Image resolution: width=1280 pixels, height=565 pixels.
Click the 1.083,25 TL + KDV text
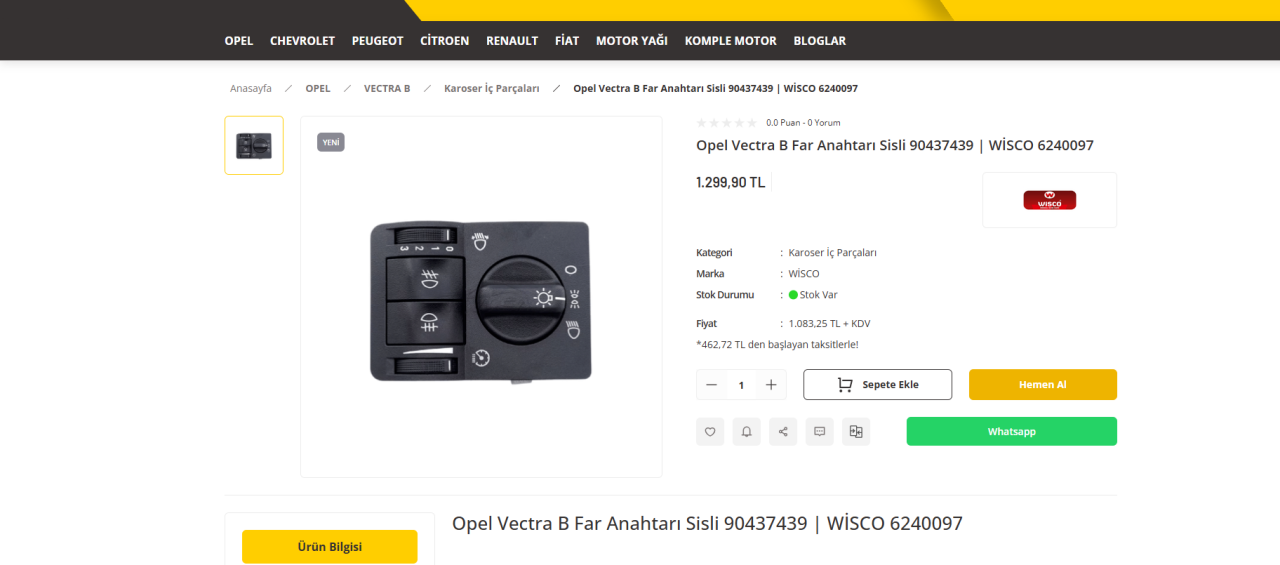click(829, 323)
